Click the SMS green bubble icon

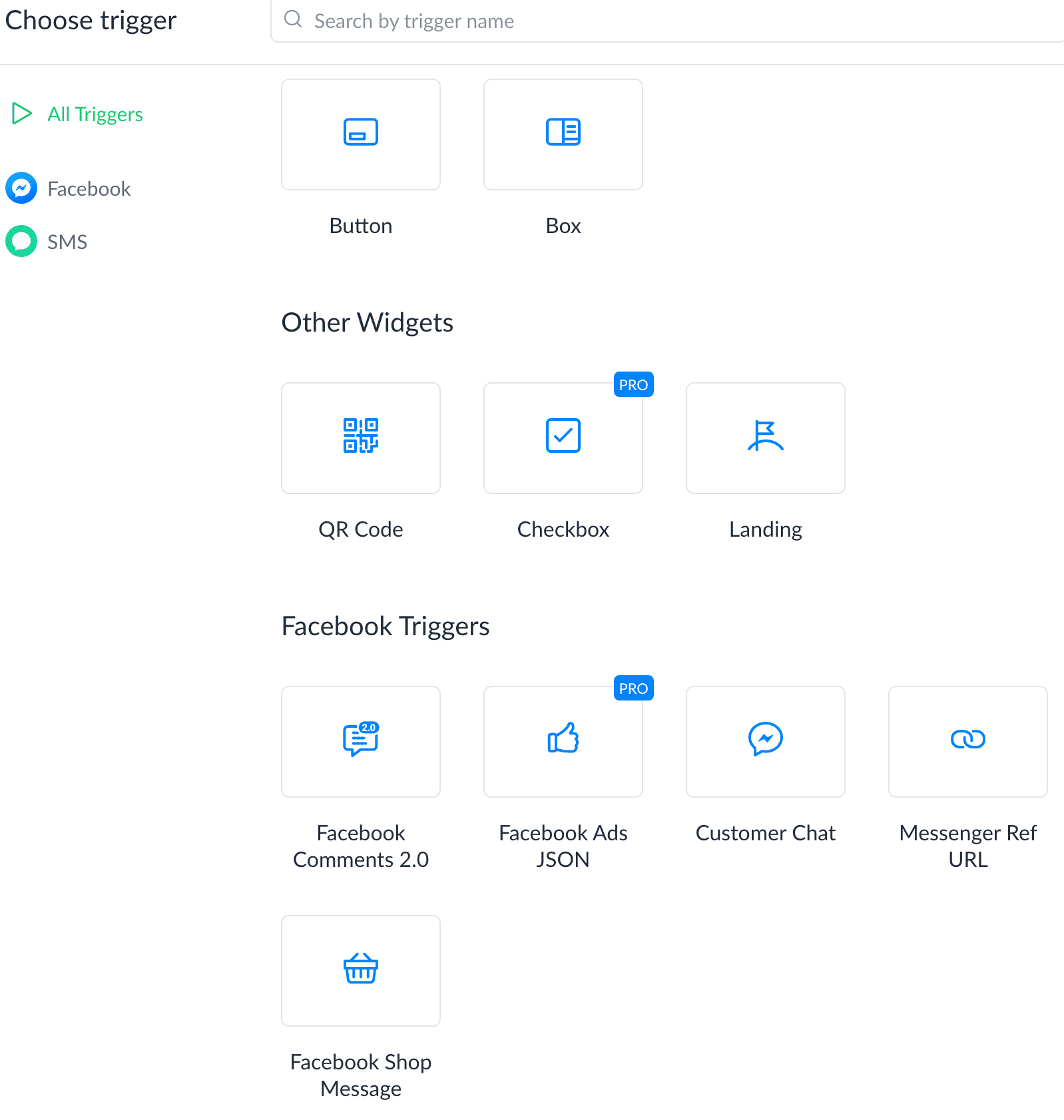click(x=21, y=242)
